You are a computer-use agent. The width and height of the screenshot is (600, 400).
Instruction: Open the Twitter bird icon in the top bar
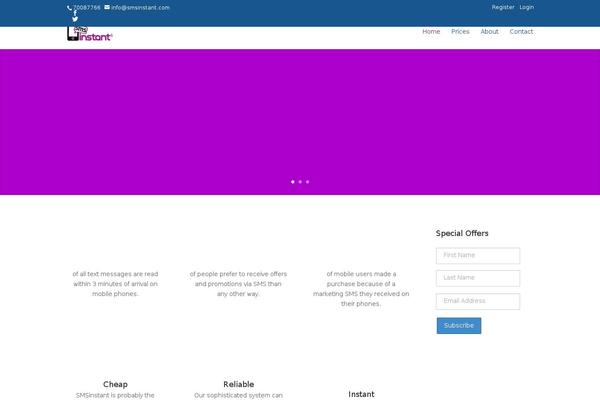click(x=75, y=19)
